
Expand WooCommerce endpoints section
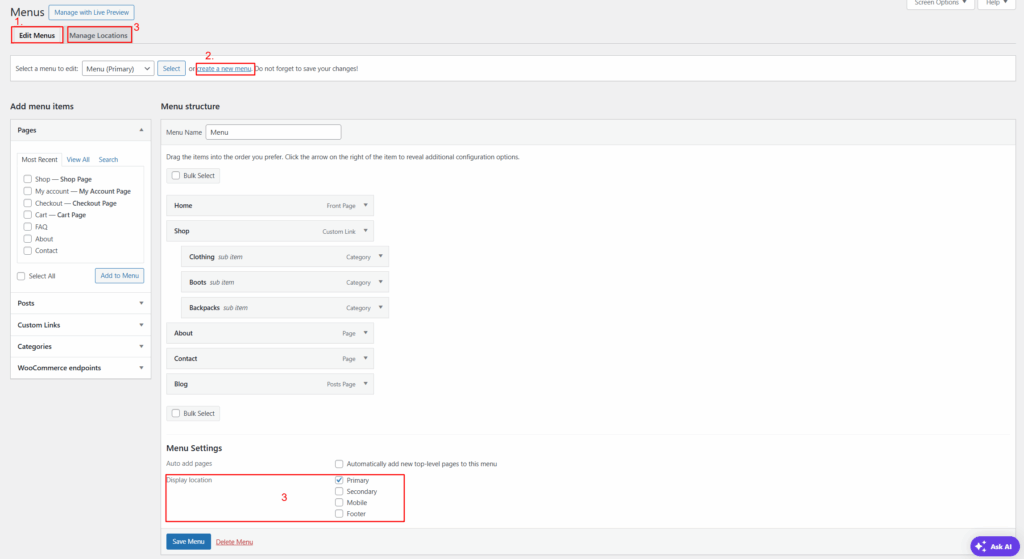pos(141,368)
